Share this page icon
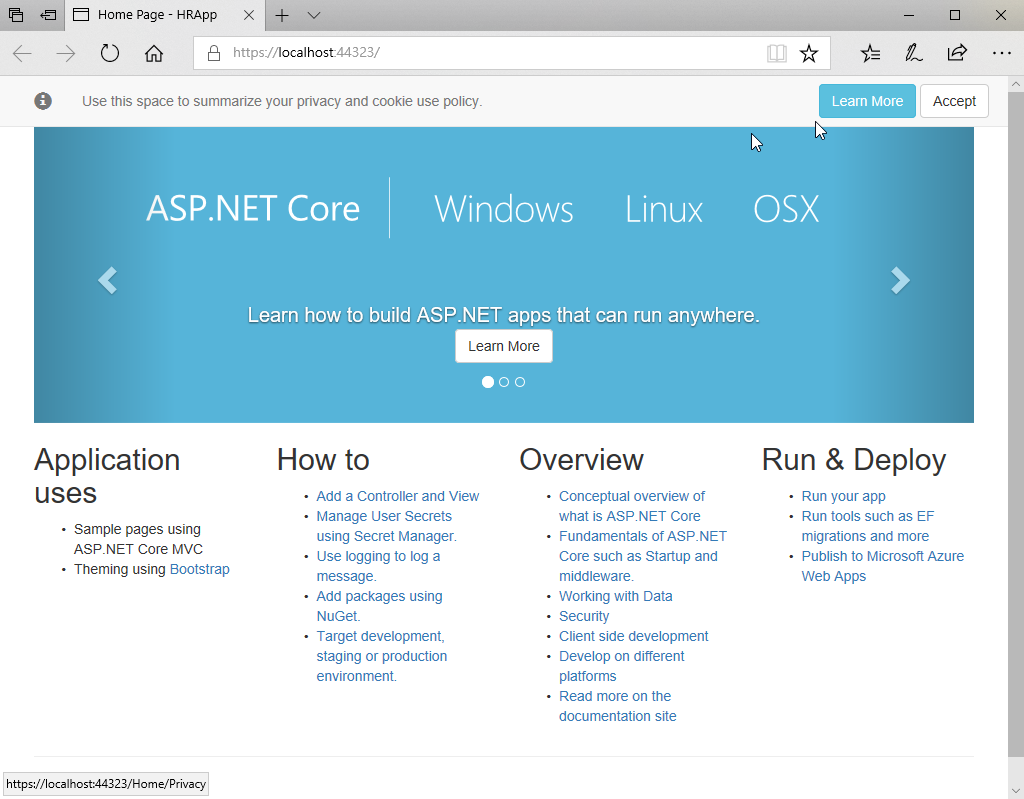The width and height of the screenshot is (1024, 799). click(957, 53)
